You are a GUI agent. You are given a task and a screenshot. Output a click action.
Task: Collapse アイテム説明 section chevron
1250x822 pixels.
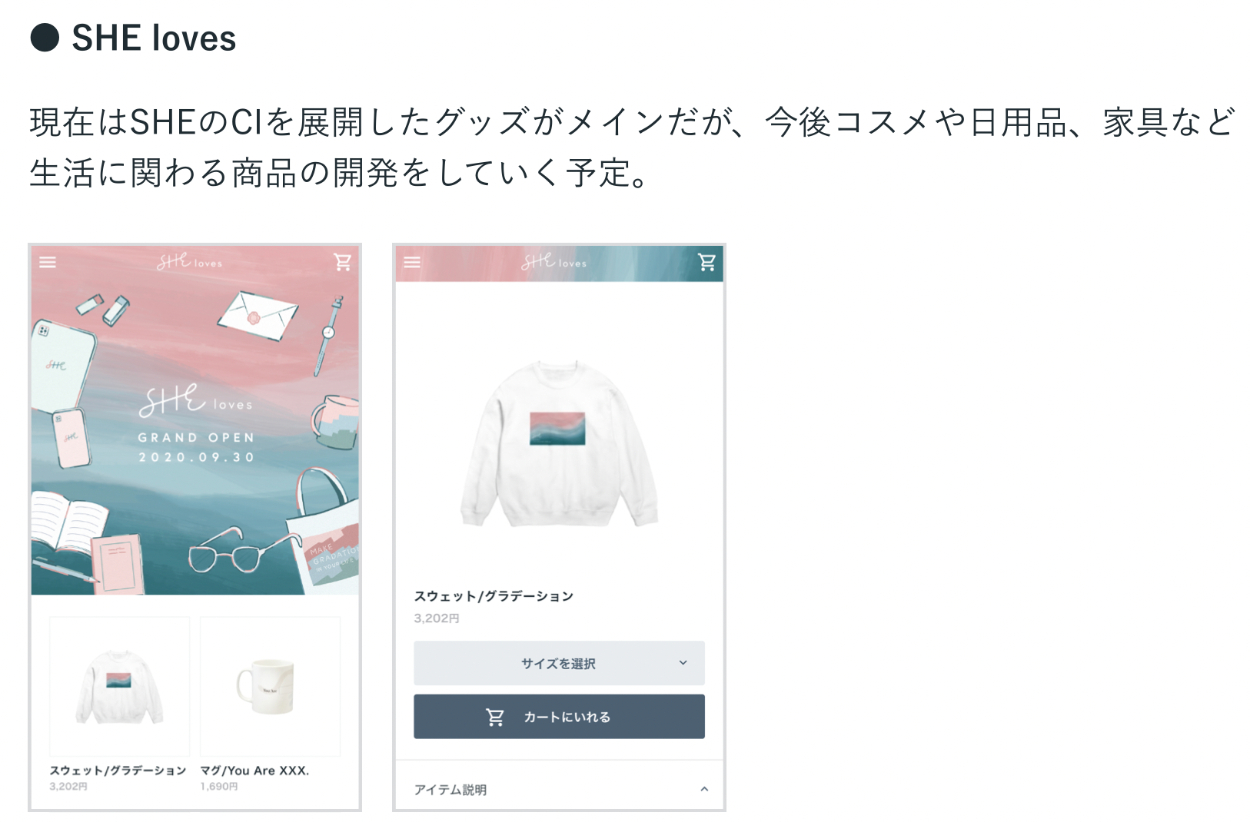click(704, 790)
